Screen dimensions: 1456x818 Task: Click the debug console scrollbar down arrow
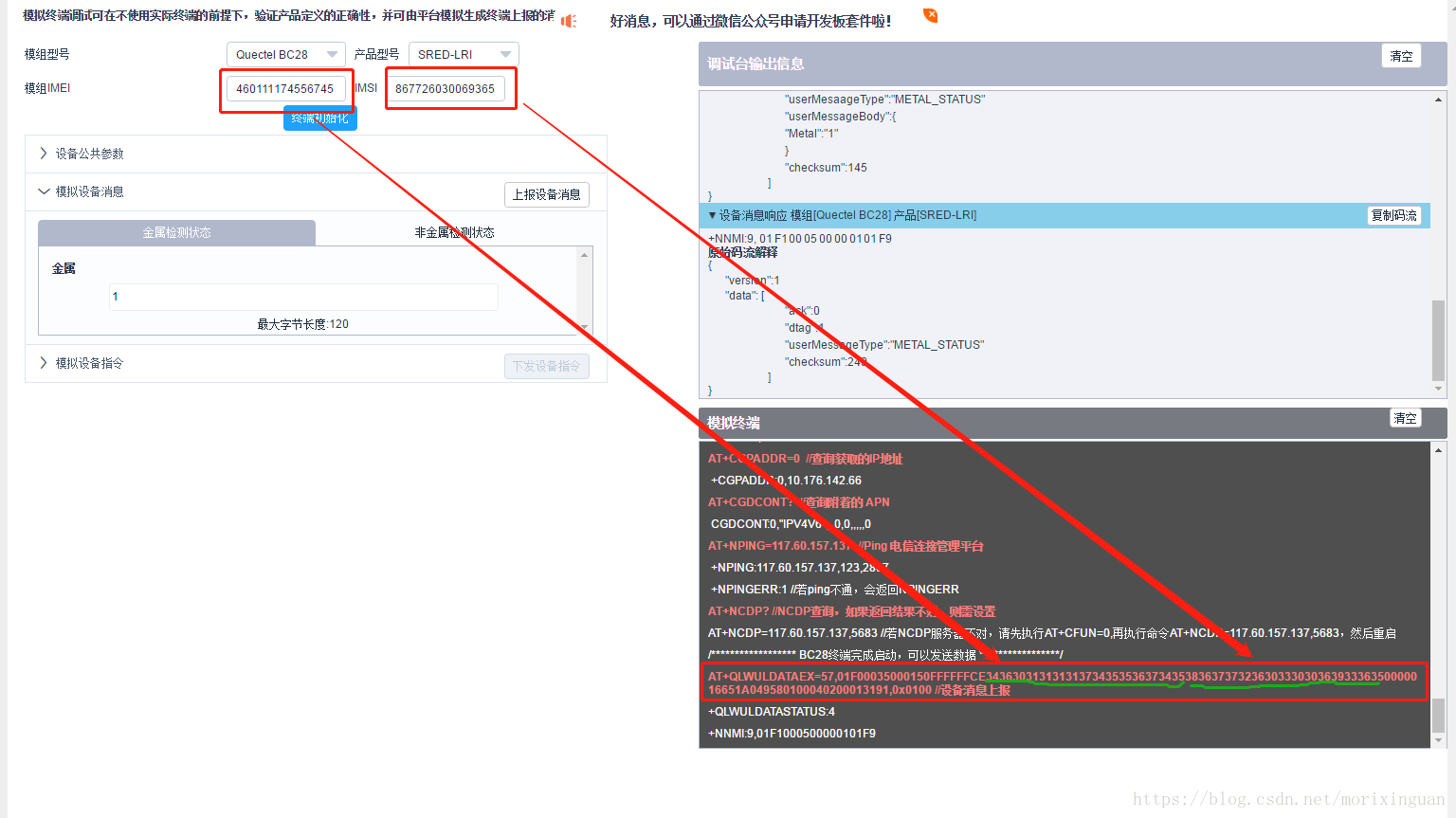[x=1438, y=390]
